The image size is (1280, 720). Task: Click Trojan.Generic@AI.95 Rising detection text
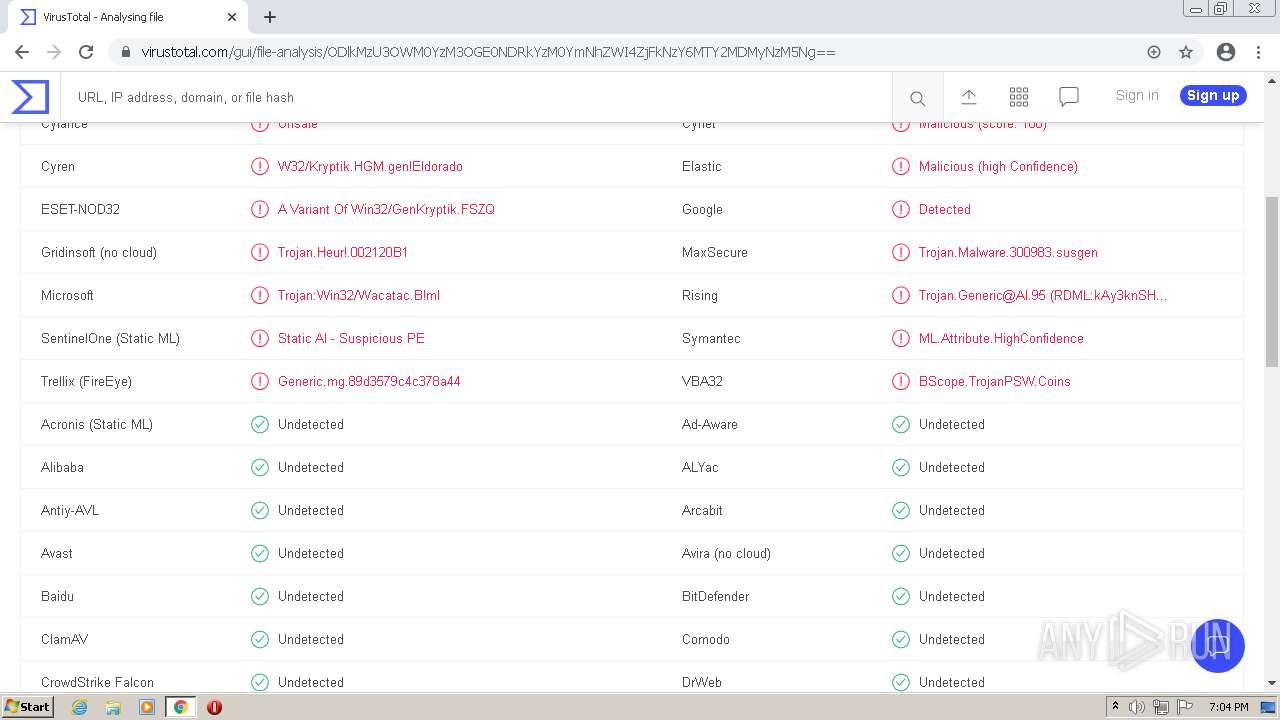click(x=1043, y=296)
